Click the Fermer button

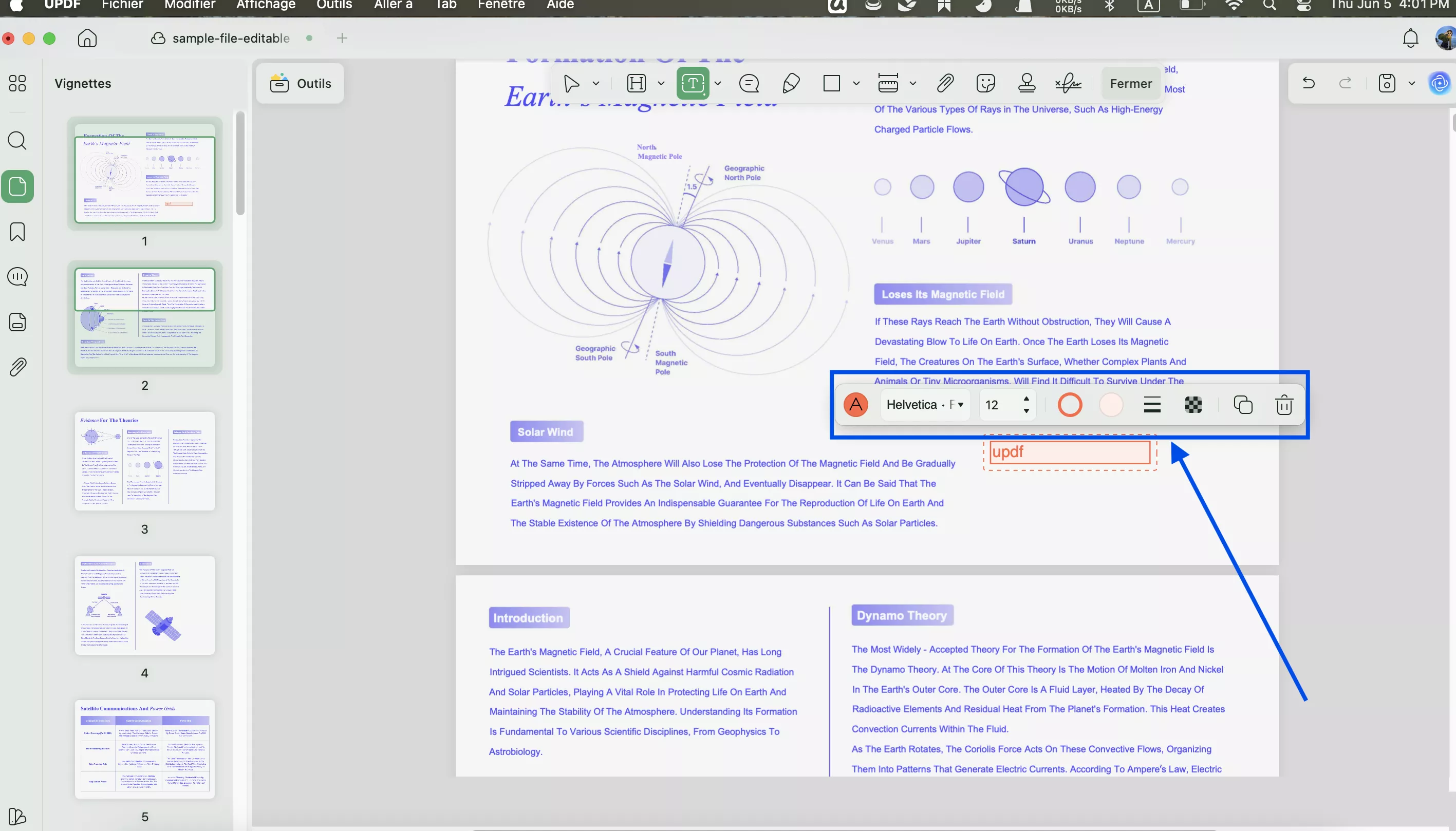tap(1131, 83)
